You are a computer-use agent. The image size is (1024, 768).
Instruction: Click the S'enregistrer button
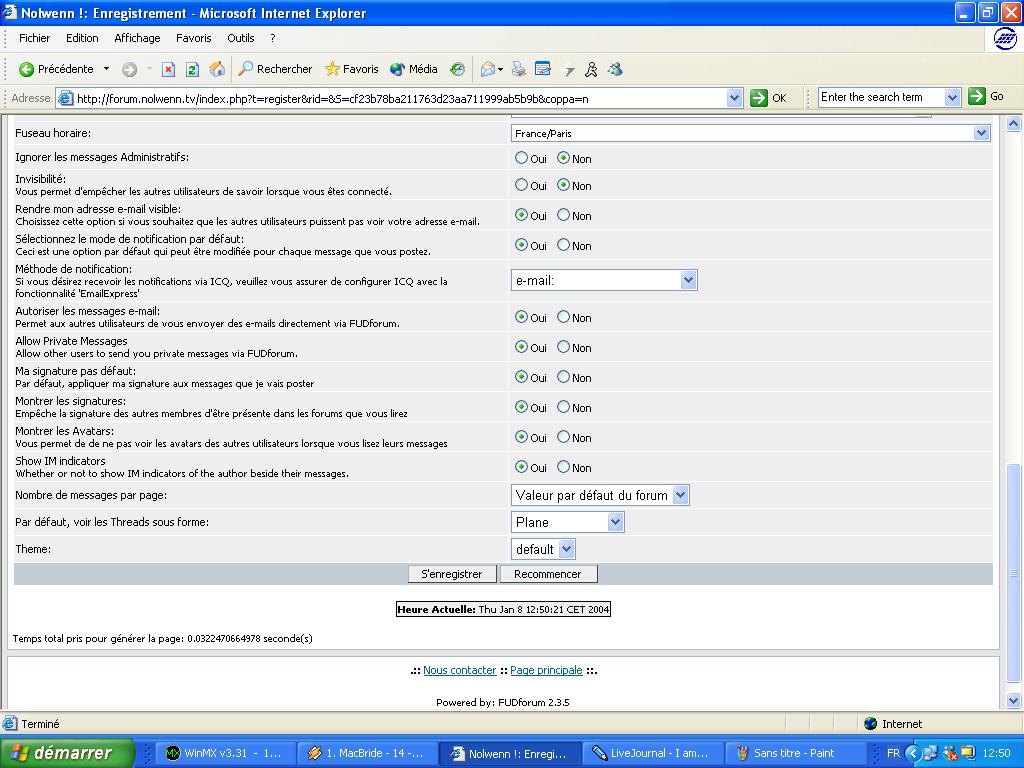[452, 574]
